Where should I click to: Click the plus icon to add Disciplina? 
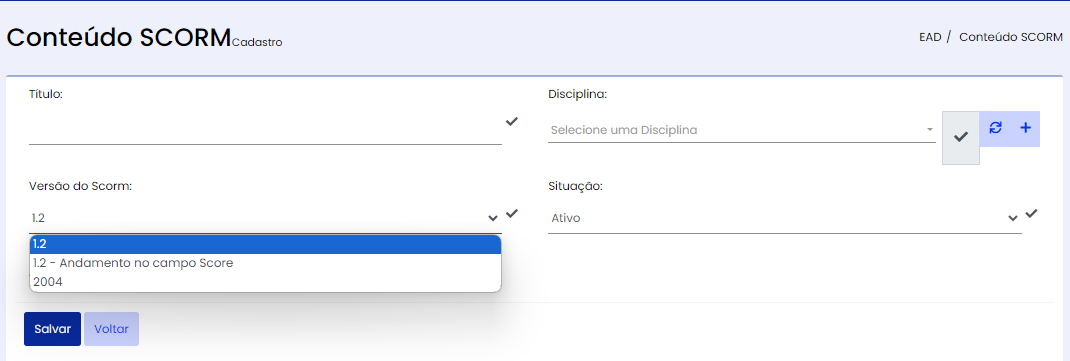(x=1025, y=128)
